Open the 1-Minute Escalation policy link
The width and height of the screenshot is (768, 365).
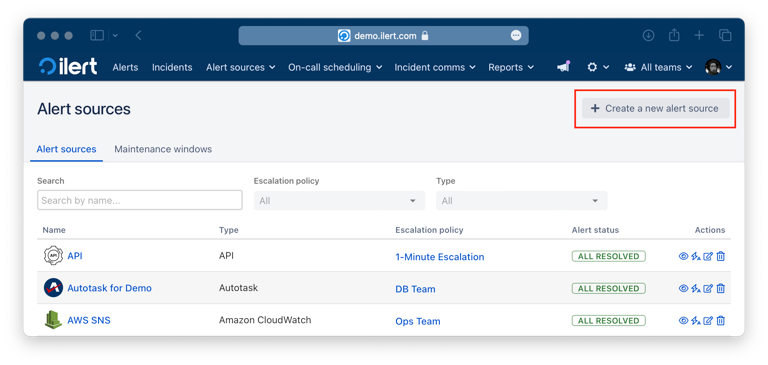[440, 257]
